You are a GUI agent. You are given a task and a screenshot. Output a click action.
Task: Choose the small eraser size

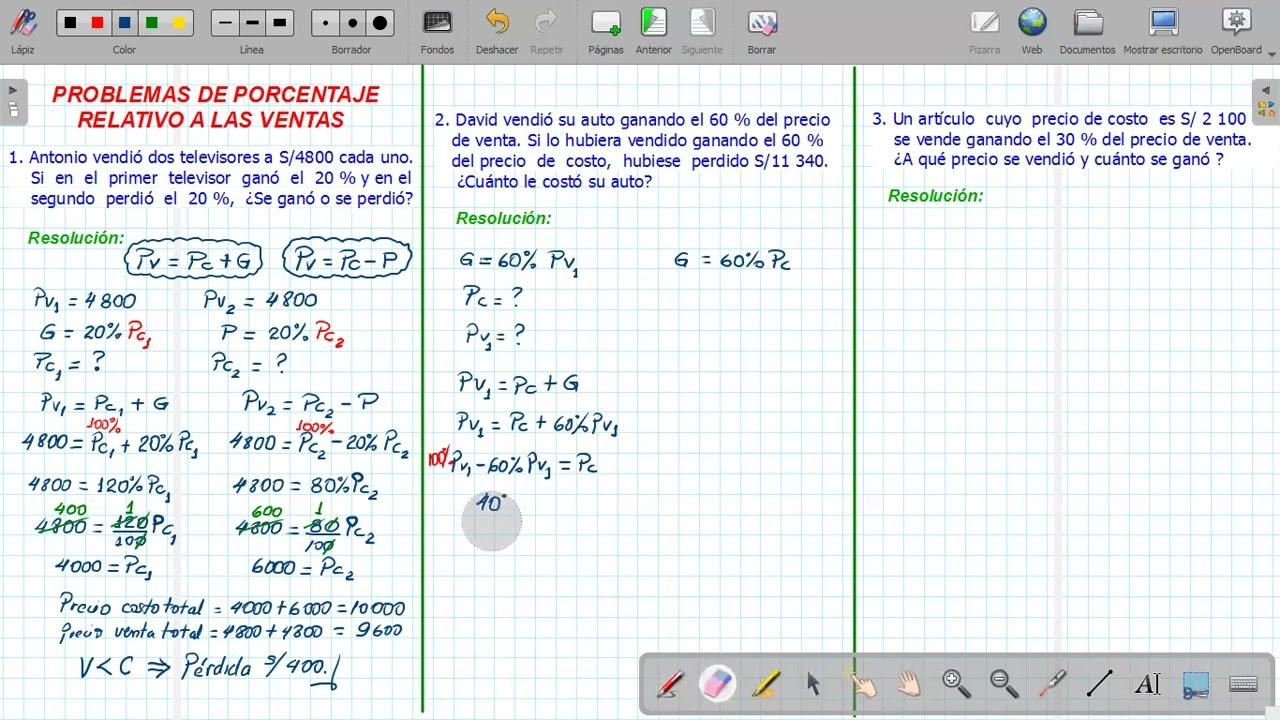[x=325, y=23]
